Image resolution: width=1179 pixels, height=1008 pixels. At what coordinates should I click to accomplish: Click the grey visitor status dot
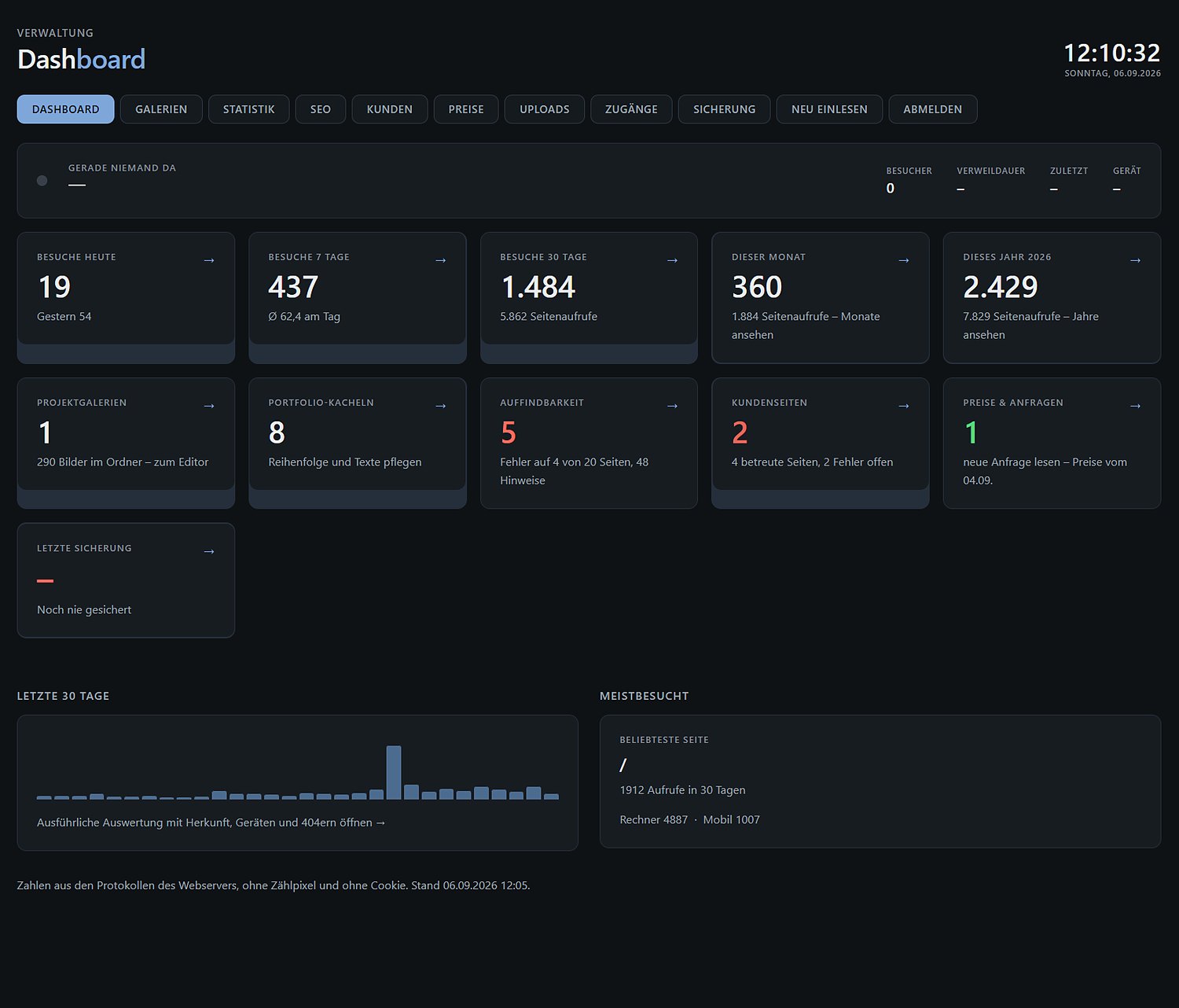pyautogui.click(x=42, y=181)
